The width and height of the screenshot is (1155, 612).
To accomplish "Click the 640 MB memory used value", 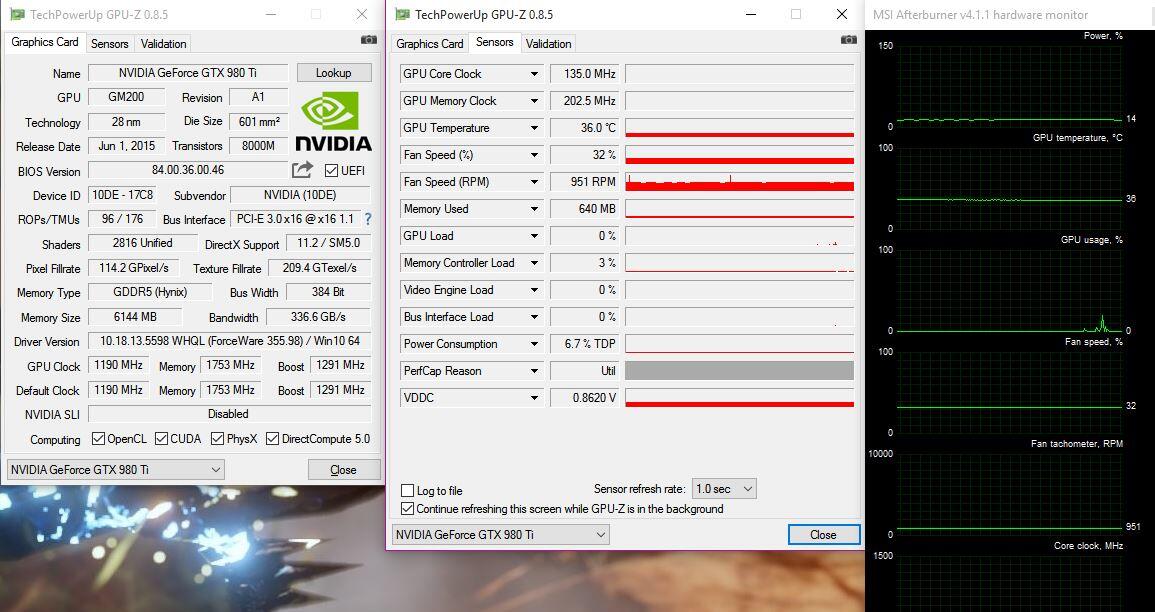I will pyautogui.click(x=583, y=209).
